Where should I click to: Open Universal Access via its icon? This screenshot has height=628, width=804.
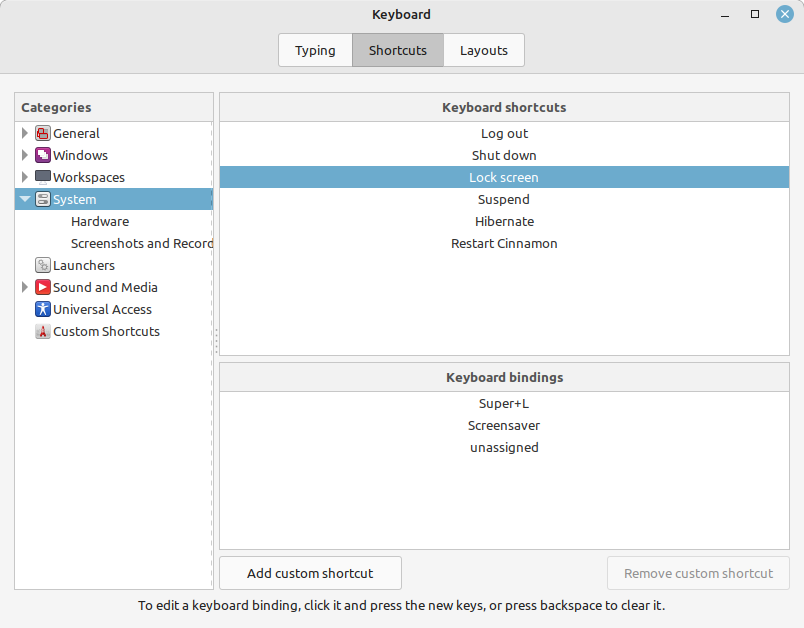43,309
